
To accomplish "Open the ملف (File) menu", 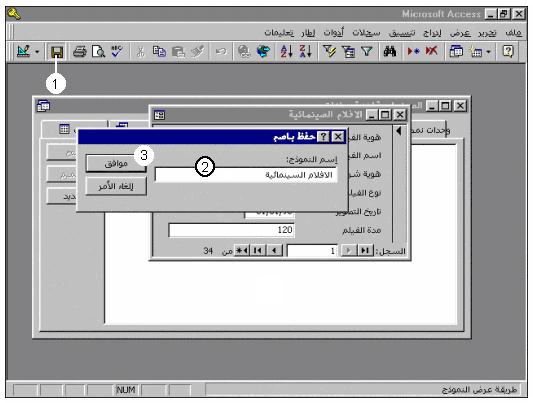I will (x=513, y=33).
